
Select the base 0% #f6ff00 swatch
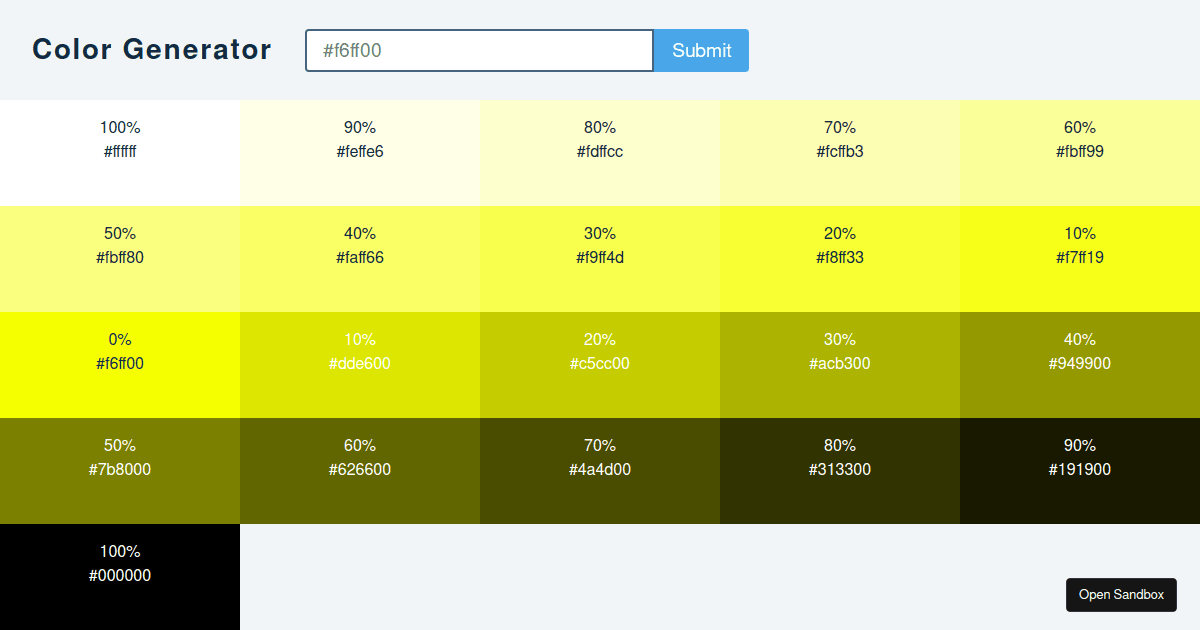click(x=120, y=364)
